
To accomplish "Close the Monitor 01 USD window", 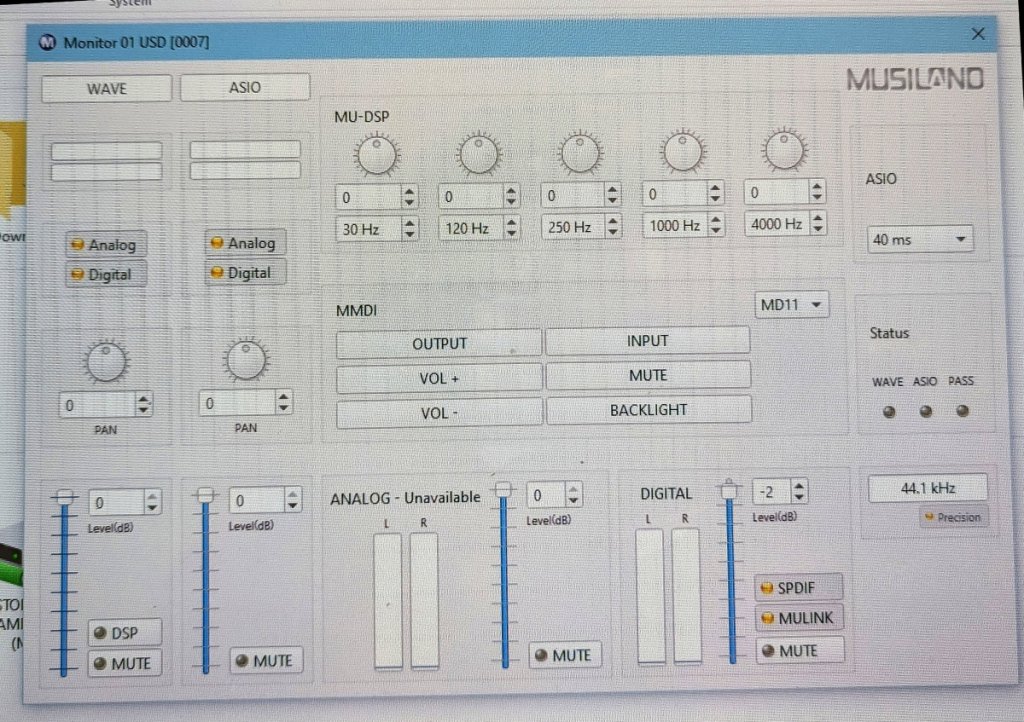I will [x=978, y=34].
